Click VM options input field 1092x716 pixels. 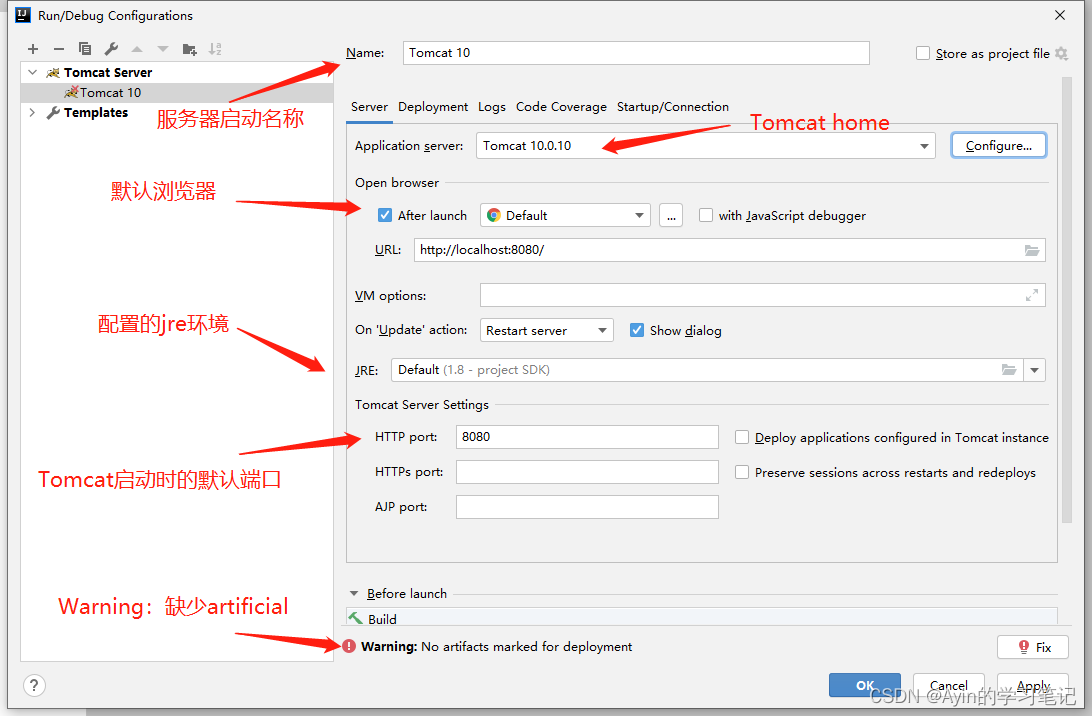pos(763,295)
